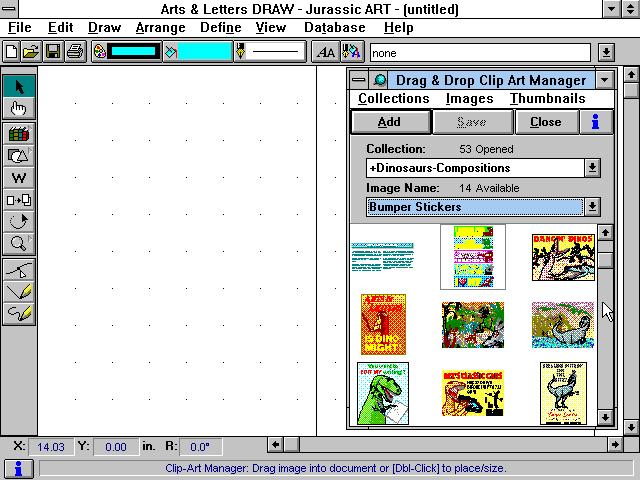
Task: Click the Print icon
Action: pyautogui.click(x=75, y=52)
